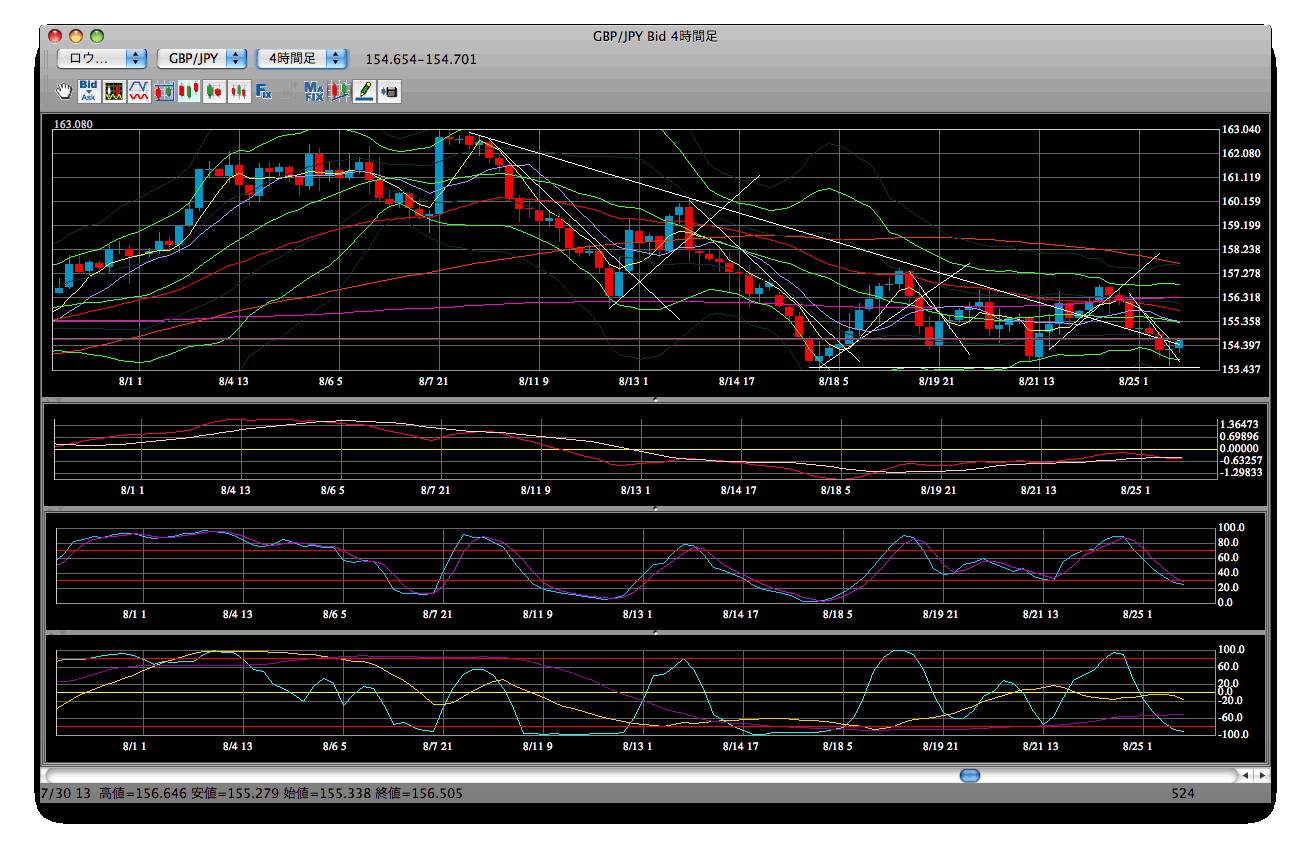Click the 156.318 price axis label

[1241, 298]
